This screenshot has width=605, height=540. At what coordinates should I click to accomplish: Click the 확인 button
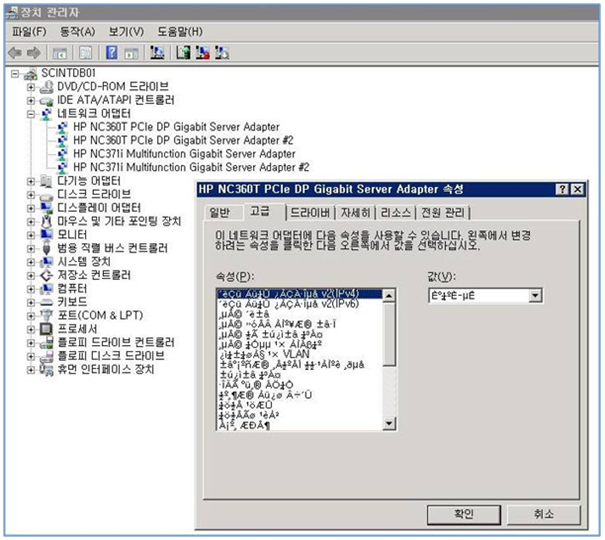(463, 514)
